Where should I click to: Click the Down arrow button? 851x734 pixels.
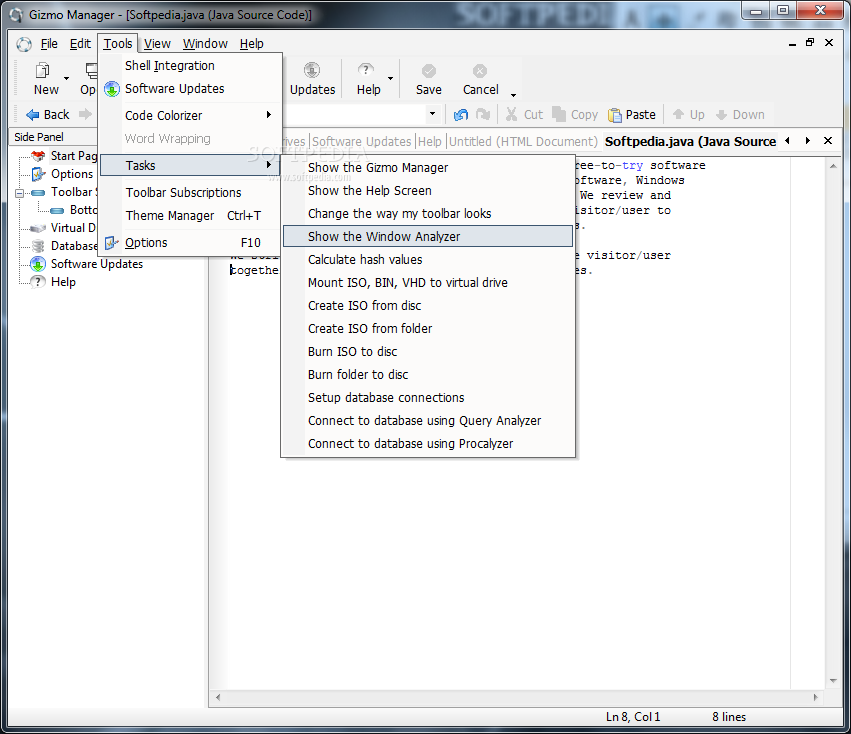click(x=740, y=115)
